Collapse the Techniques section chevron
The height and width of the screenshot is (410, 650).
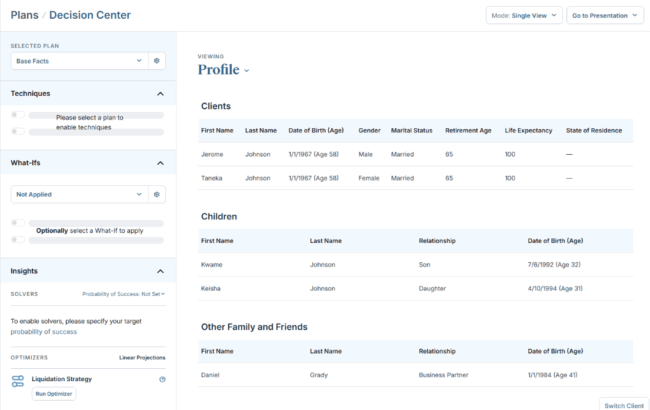coord(160,94)
